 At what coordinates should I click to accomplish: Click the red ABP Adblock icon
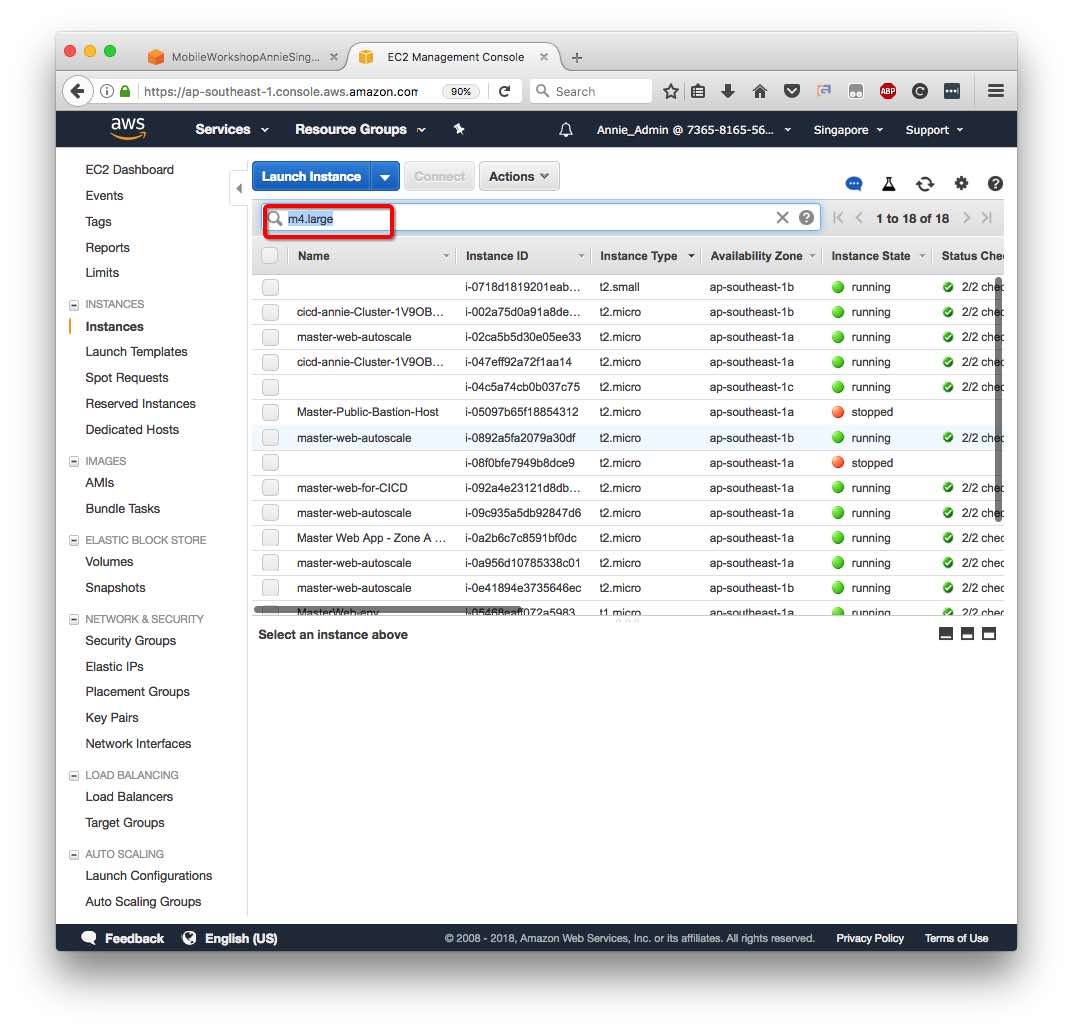click(x=888, y=91)
